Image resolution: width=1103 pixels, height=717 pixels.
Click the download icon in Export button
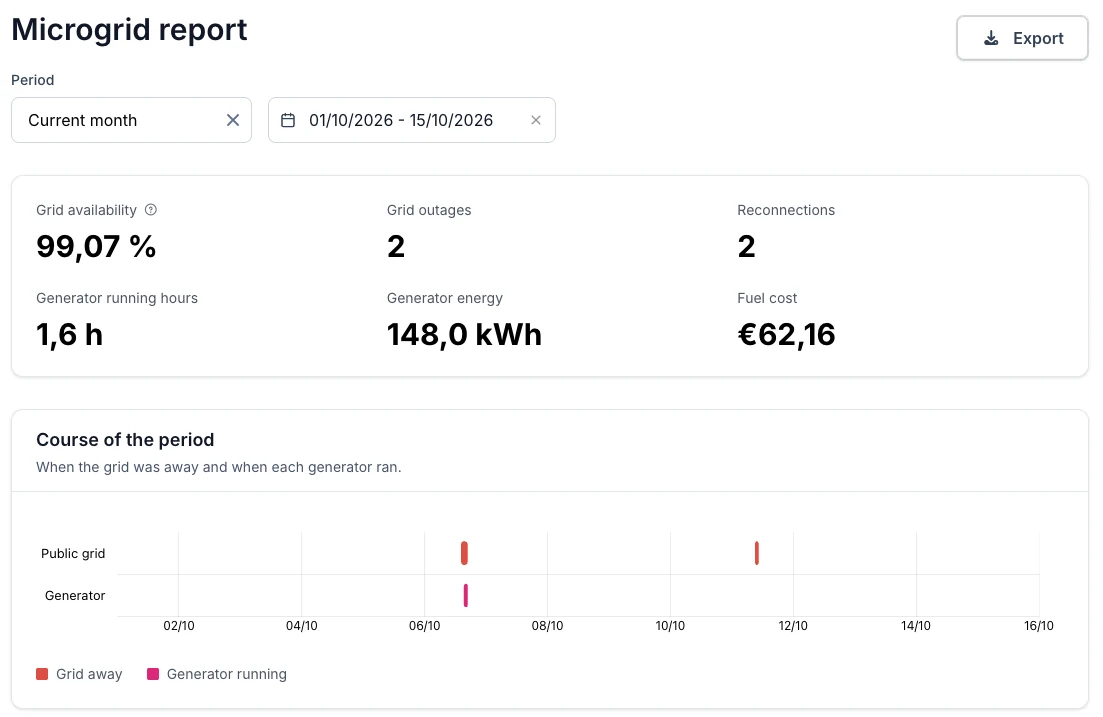click(x=991, y=38)
